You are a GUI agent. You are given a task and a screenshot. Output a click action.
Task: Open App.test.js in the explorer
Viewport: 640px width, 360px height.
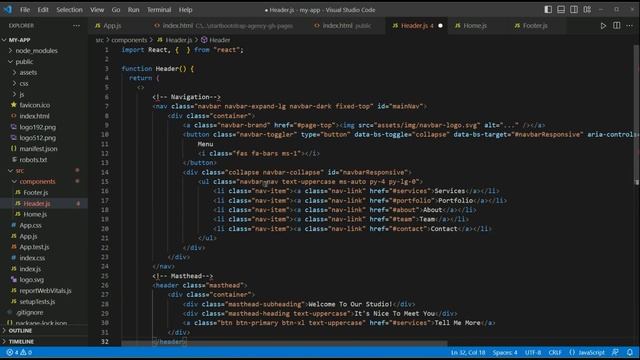point(44,247)
